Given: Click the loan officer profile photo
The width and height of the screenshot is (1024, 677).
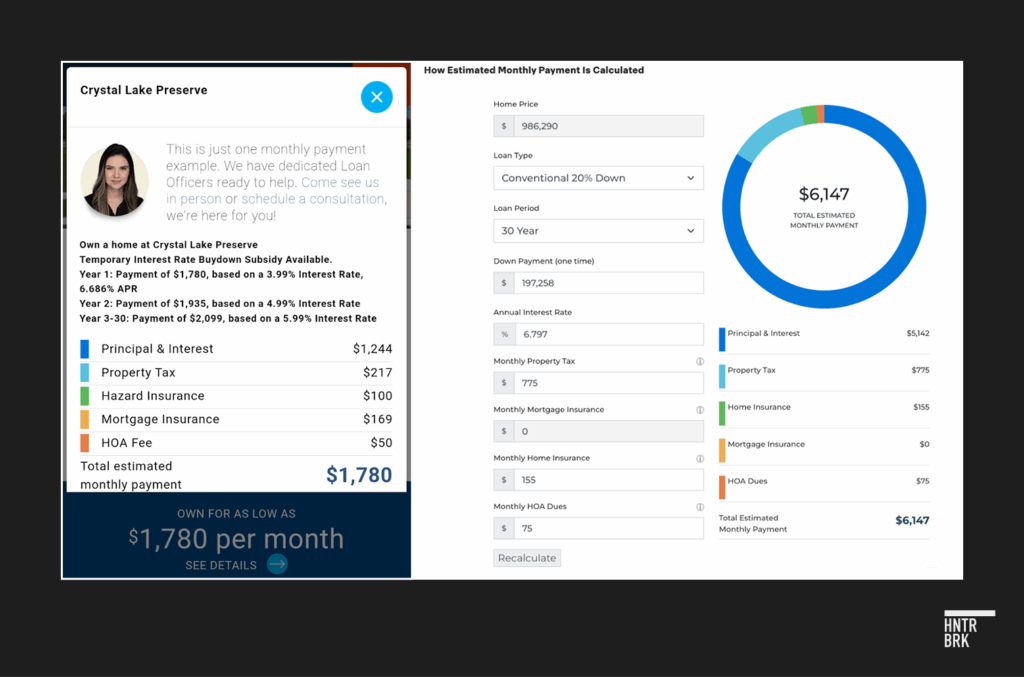Looking at the screenshot, I should (x=115, y=180).
